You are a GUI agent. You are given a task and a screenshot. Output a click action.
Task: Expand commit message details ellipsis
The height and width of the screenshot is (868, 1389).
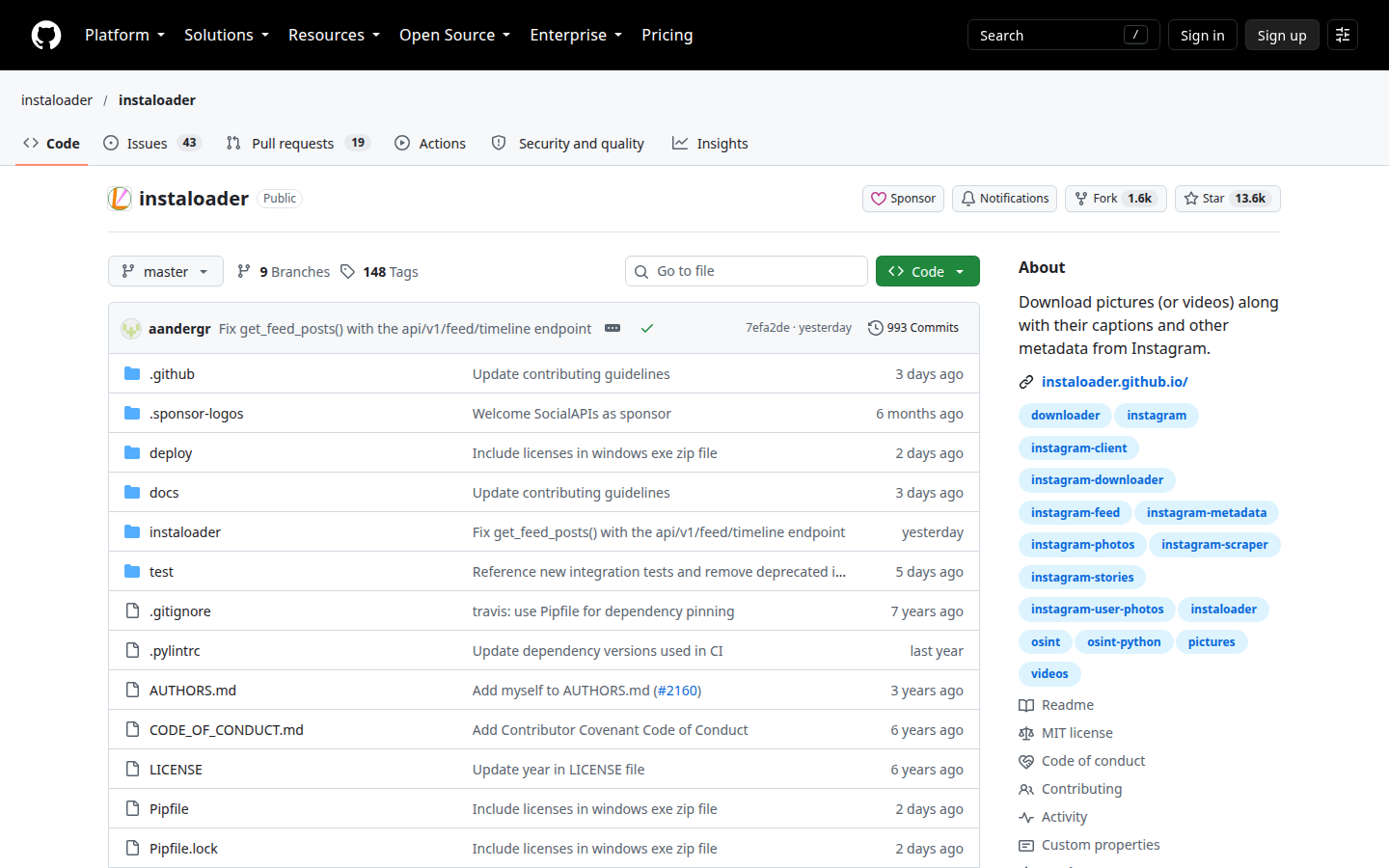pos(613,328)
